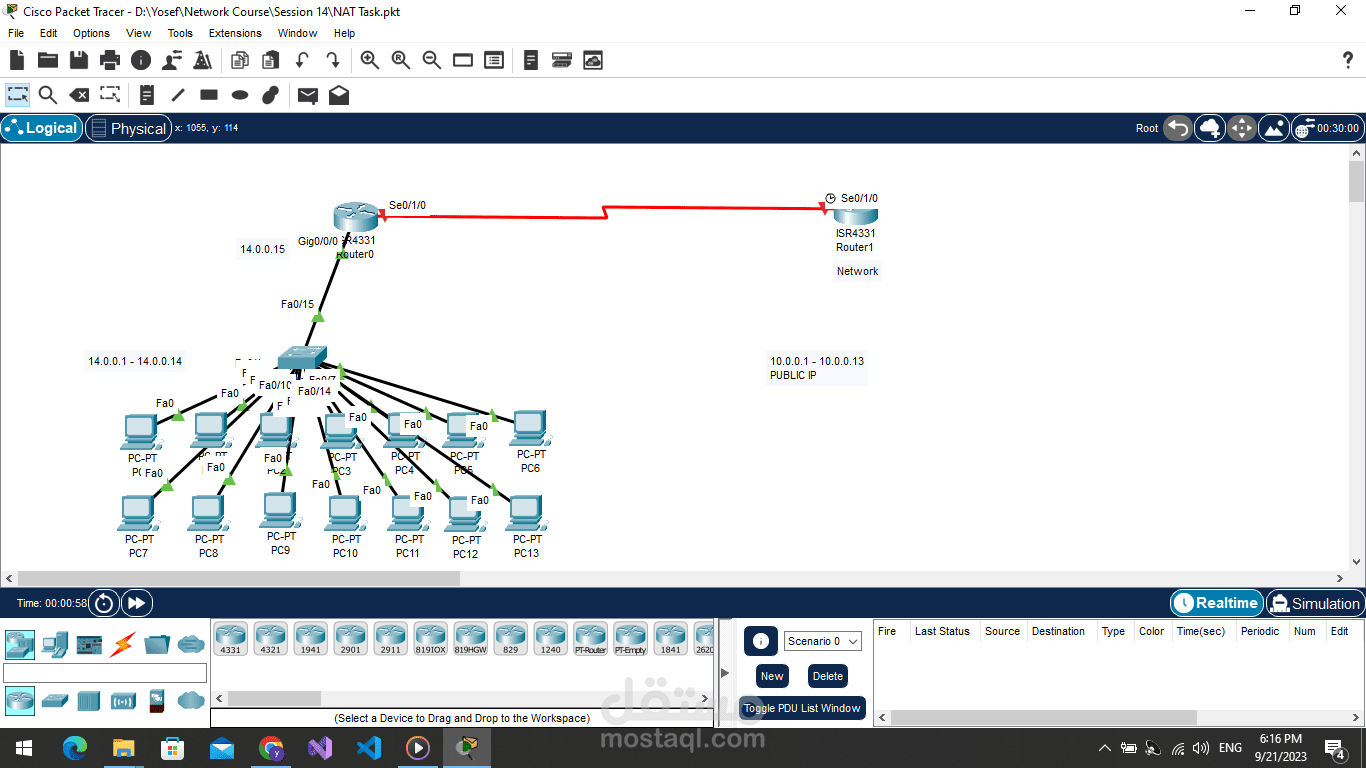This screenshot has height=768, width=1366.
Task: Click Fast Forward Time button
Action: coord(137,603)
